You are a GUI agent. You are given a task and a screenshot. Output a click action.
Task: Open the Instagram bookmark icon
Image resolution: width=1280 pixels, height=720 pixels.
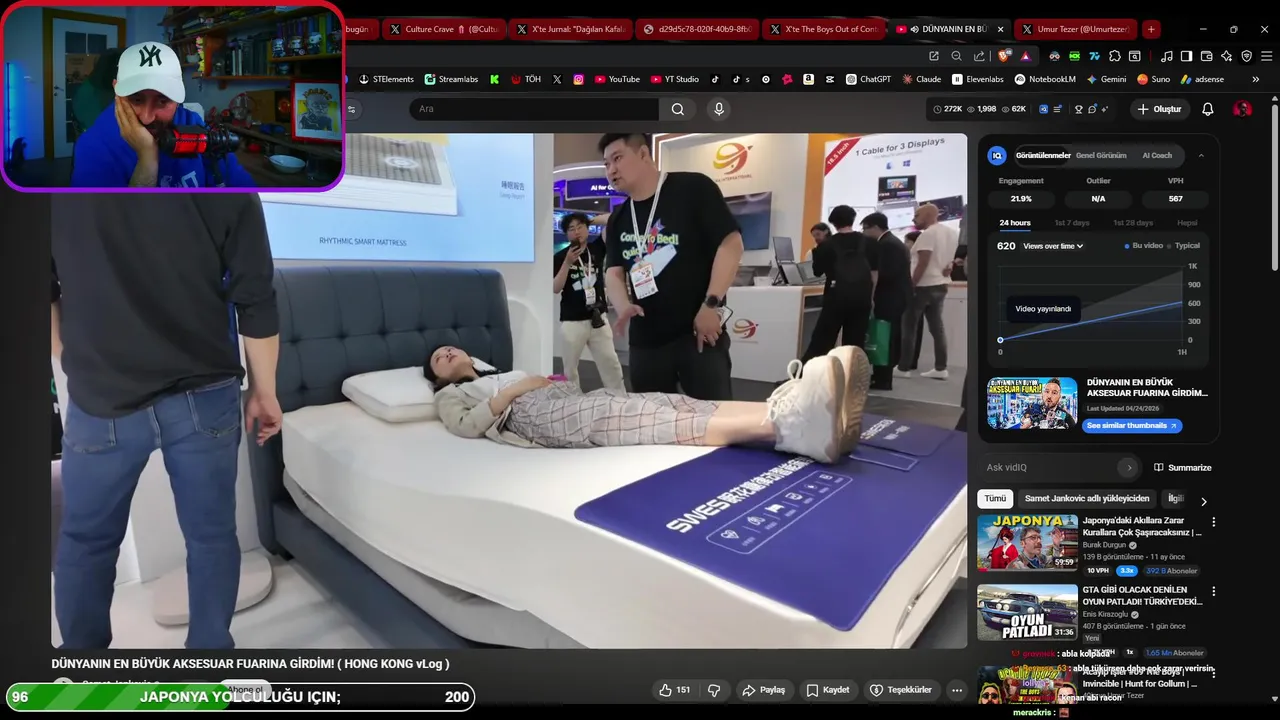pos(579,79)
